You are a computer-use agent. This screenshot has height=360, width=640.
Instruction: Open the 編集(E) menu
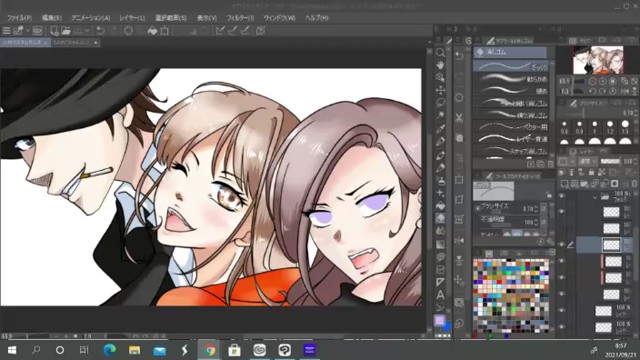coord(52,18)
